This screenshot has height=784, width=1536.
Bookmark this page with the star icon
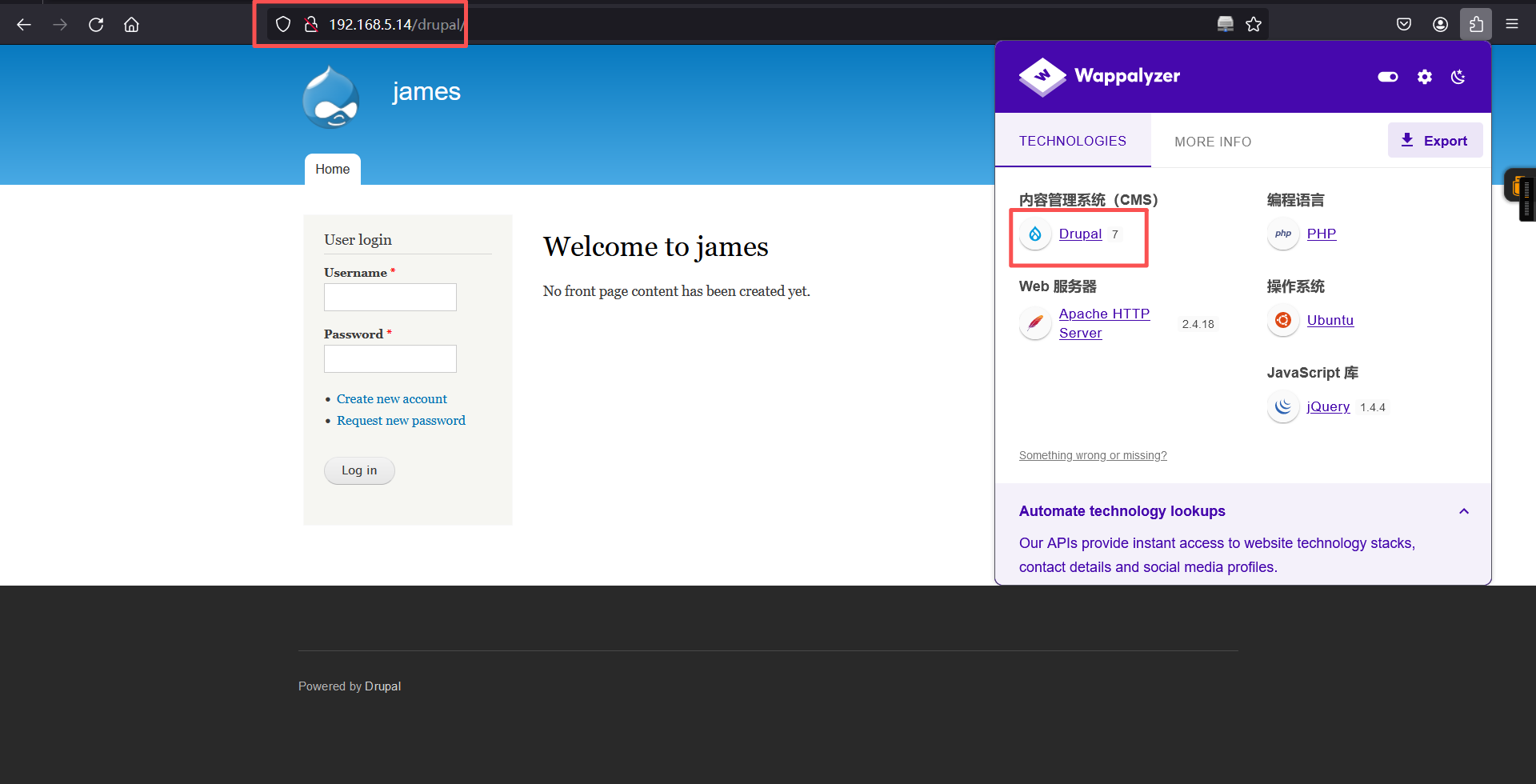(1254, 25)
